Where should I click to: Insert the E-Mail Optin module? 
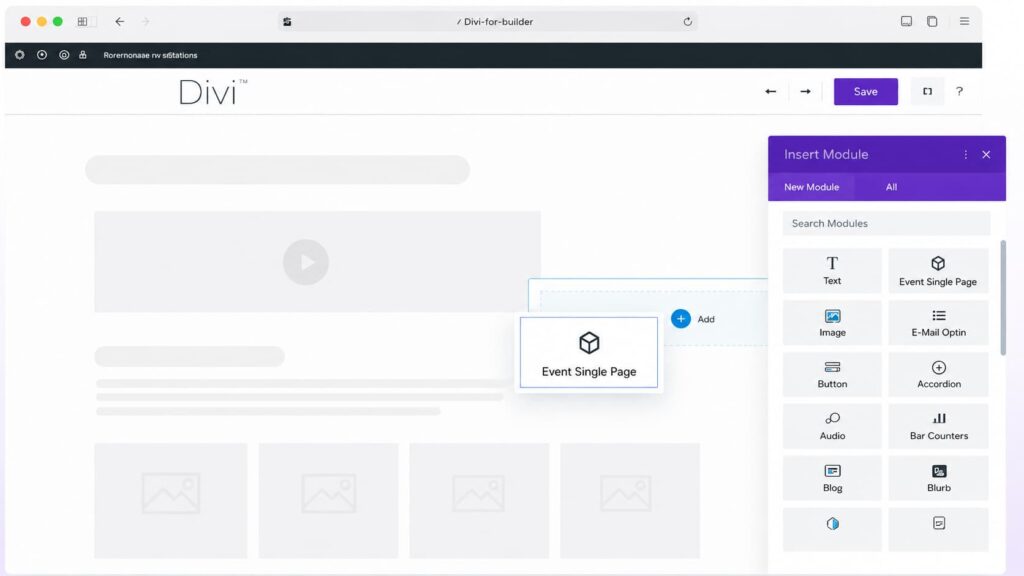[x=938, y=323]
